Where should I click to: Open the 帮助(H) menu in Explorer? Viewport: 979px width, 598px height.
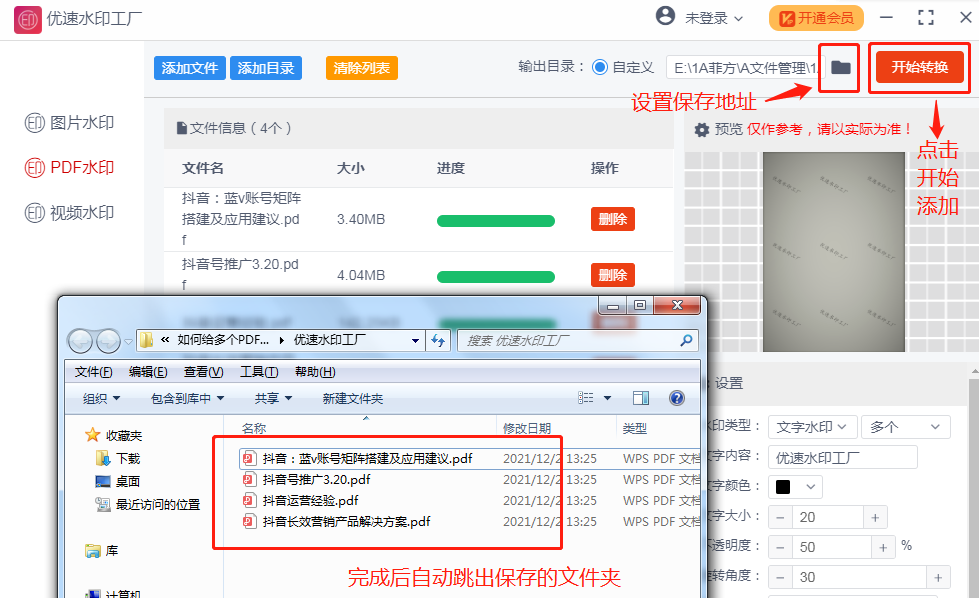315,372
